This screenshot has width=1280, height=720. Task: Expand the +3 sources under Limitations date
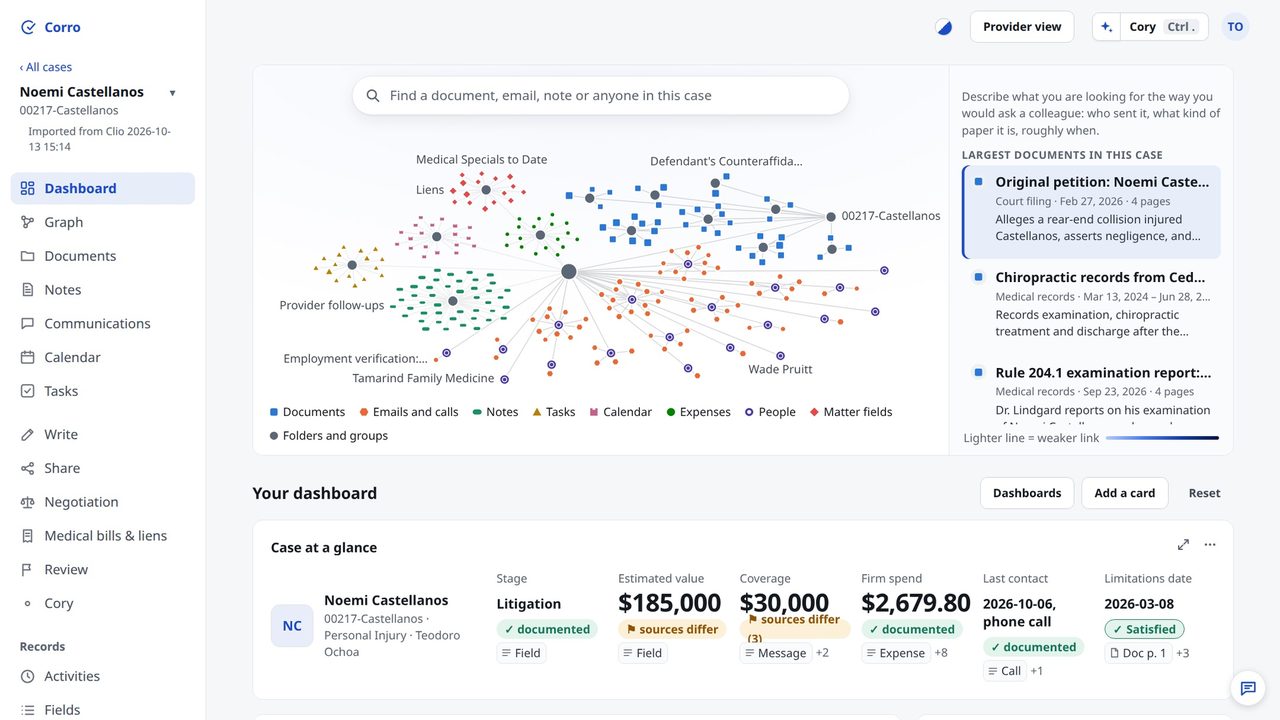(1182, 653)
